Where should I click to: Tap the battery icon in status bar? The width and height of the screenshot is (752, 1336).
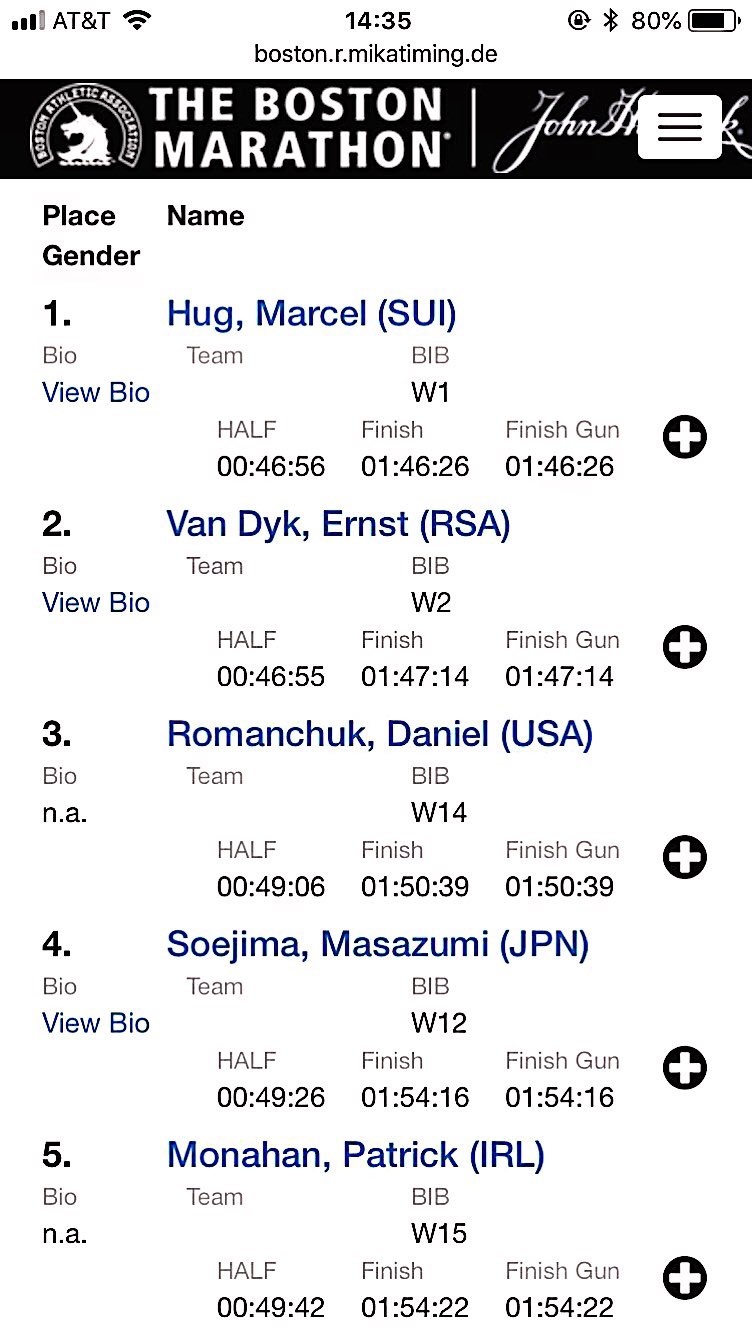tap(714, 20)
